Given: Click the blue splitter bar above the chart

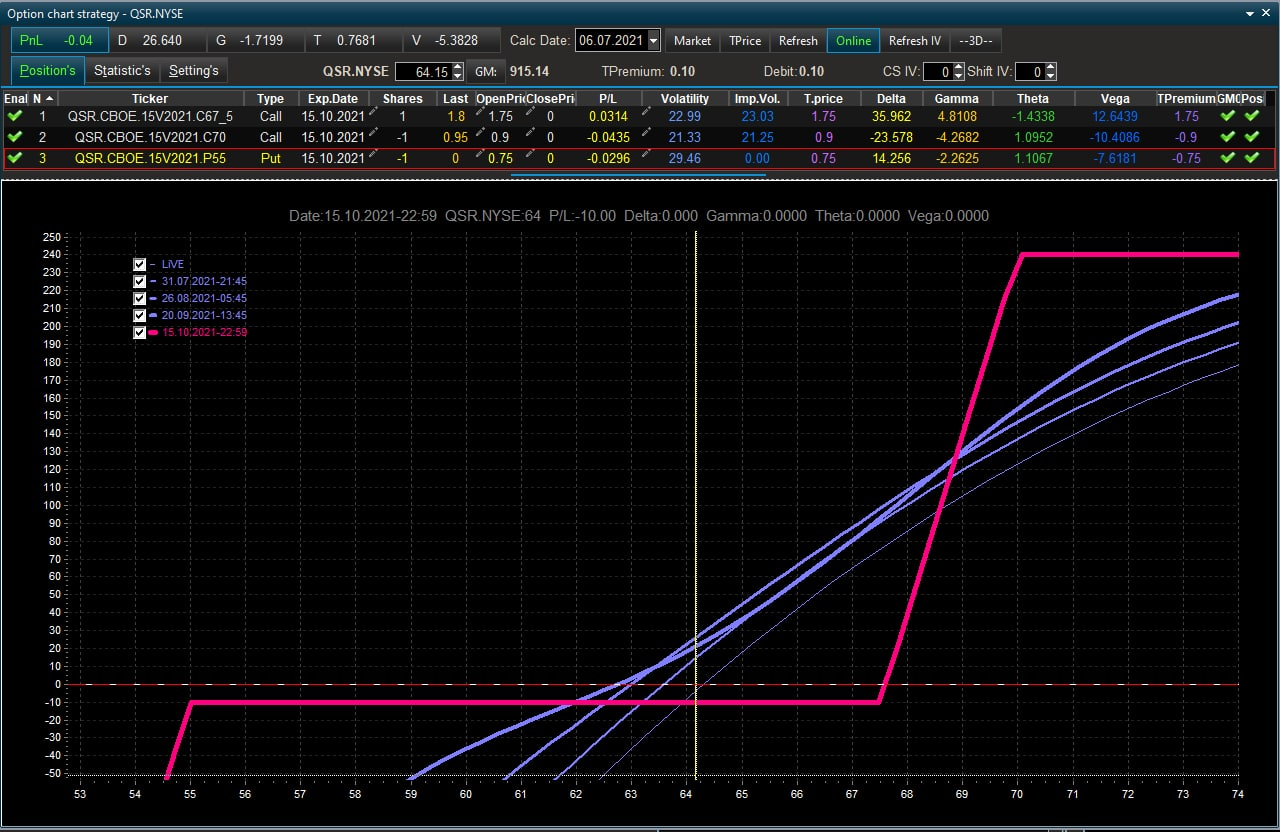Looking at the screenshot, I should point(638,175).
